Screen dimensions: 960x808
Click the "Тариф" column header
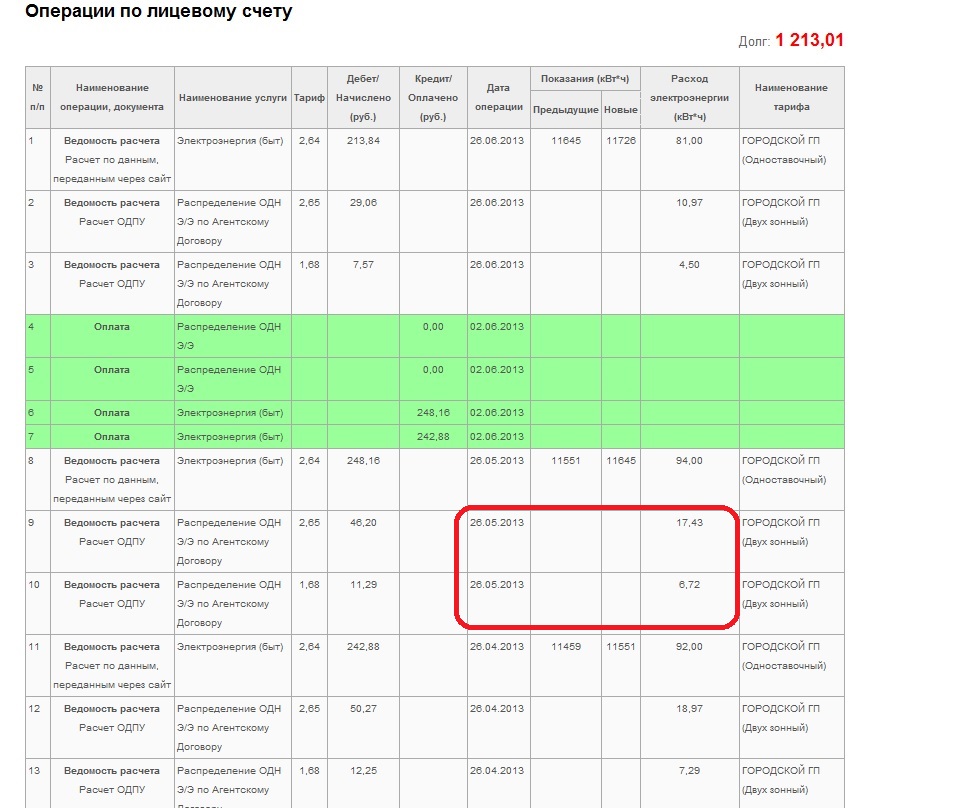tap(307, 97)
